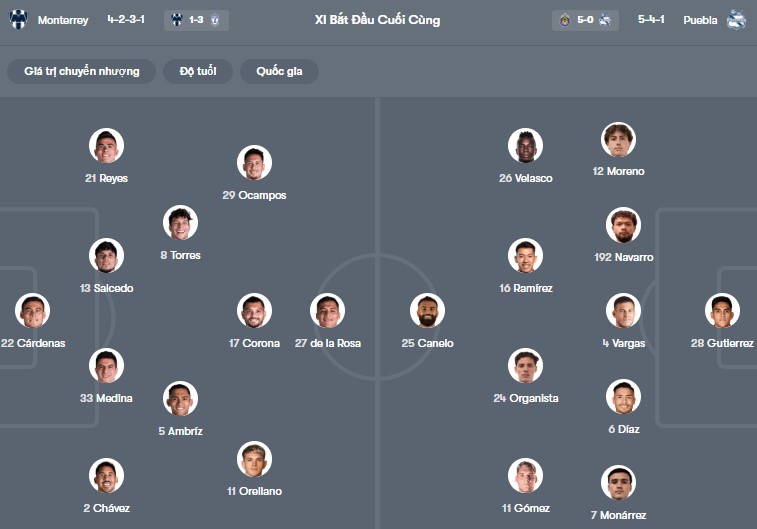This screenshot has height=529, width=757.
Task: Open Monterrey's 1-3 last match result
Action: [196, 19]
